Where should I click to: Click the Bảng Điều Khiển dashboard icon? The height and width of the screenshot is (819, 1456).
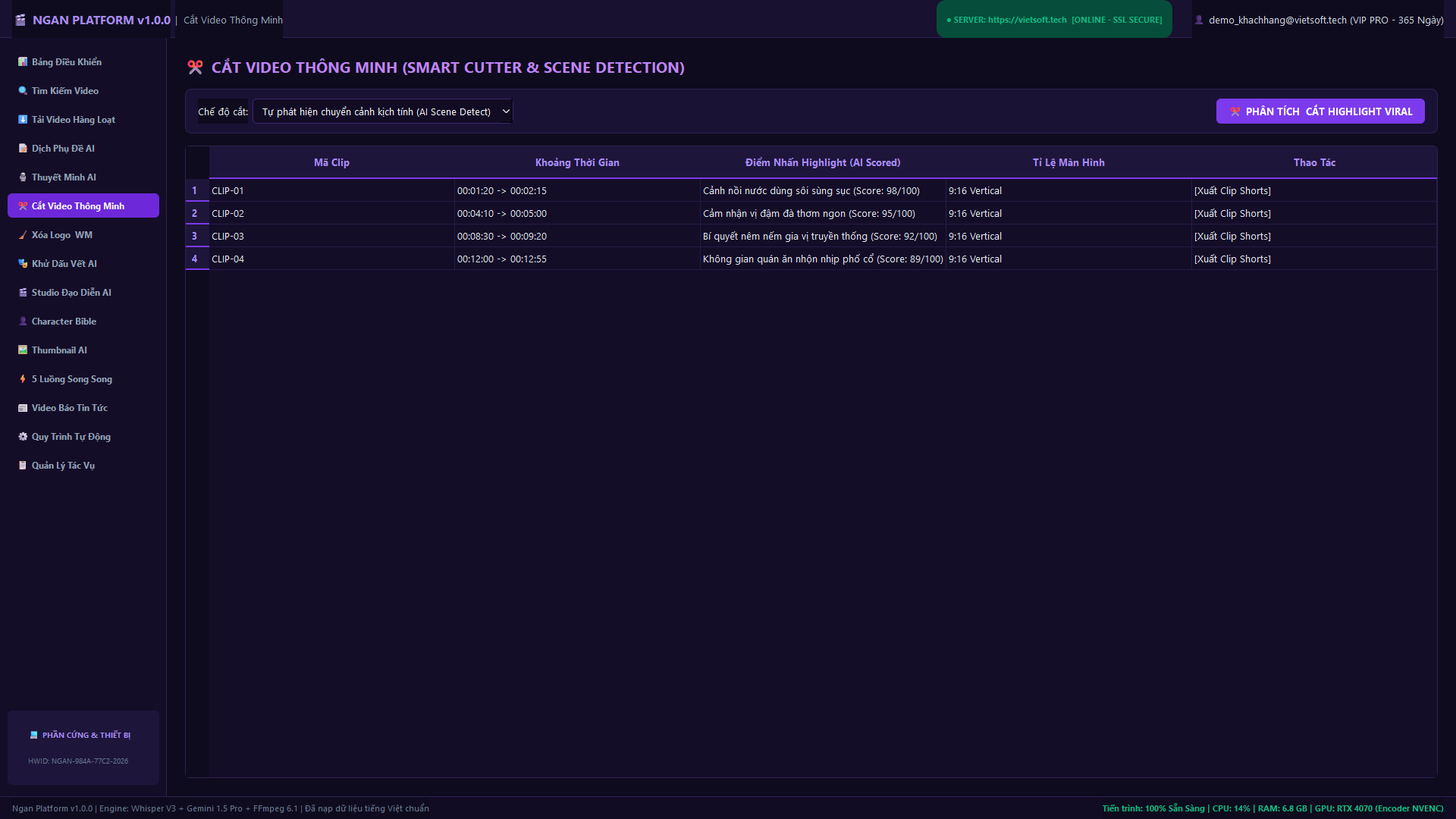tap(23, 62)
